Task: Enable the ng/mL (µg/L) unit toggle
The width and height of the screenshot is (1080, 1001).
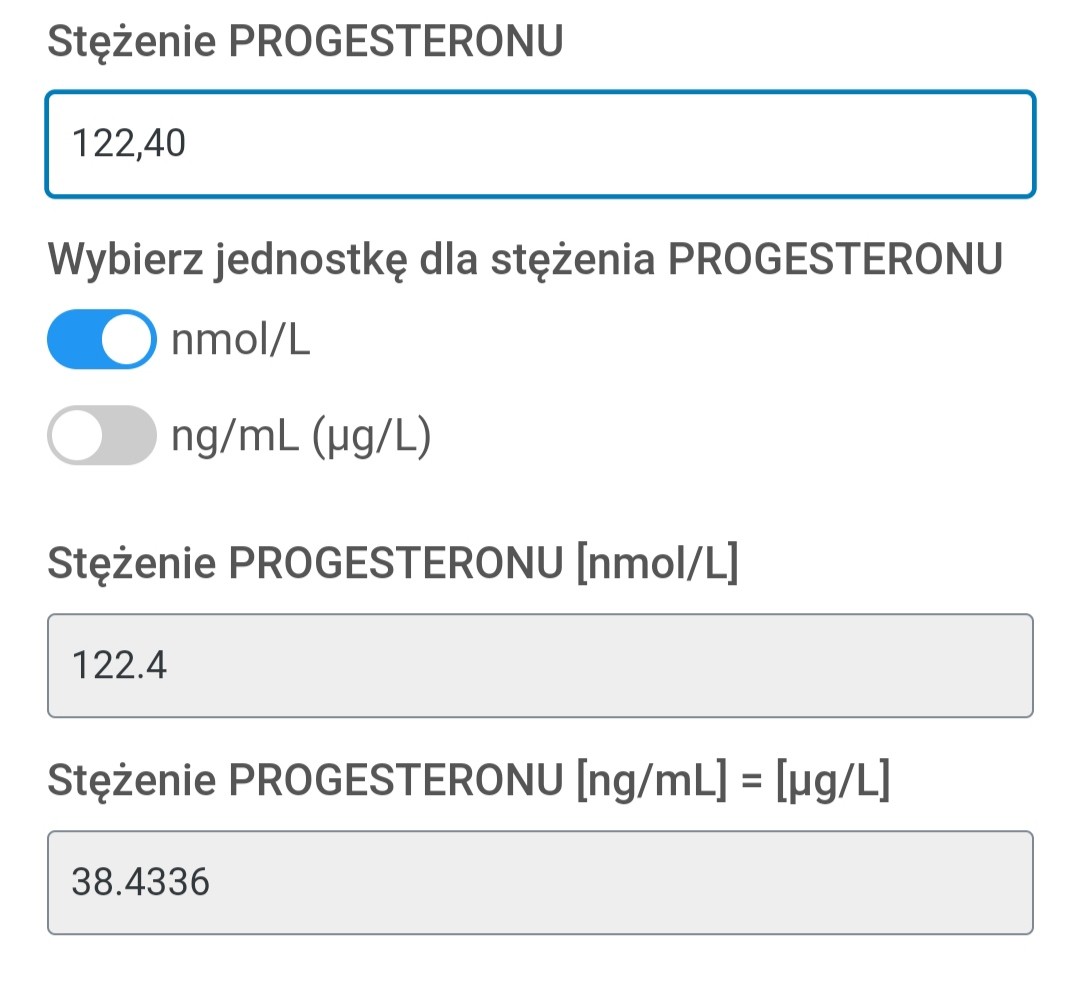Action: point(101,435)
